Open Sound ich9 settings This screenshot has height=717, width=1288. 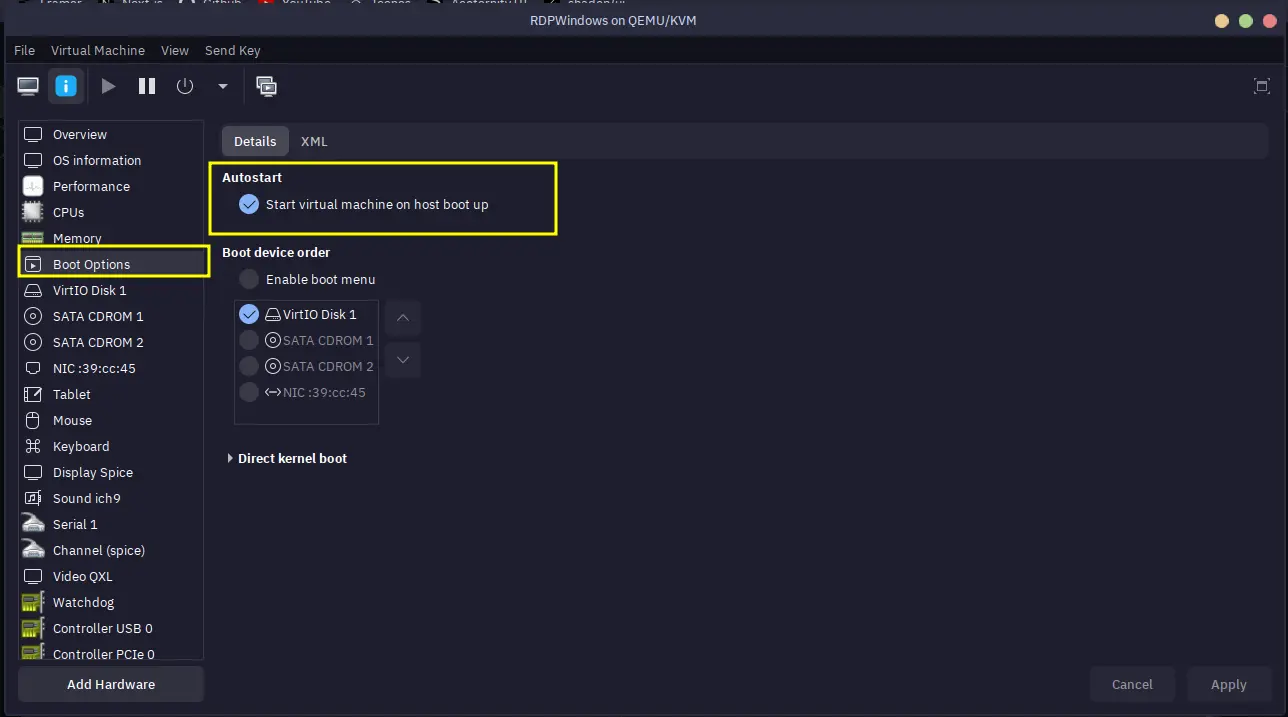pos(111,498)
